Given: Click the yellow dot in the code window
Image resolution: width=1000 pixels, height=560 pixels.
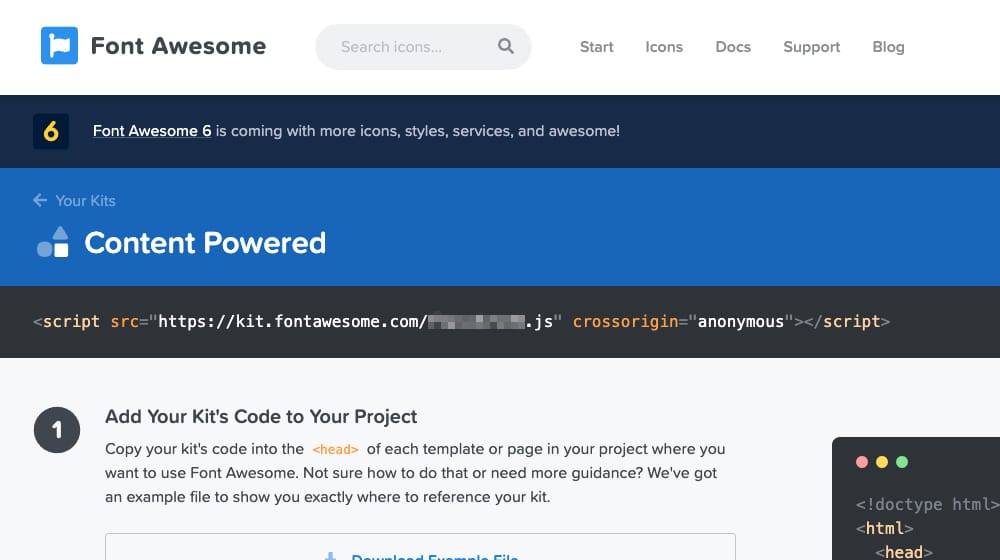Looking at the screenshot, I should 882,462.
